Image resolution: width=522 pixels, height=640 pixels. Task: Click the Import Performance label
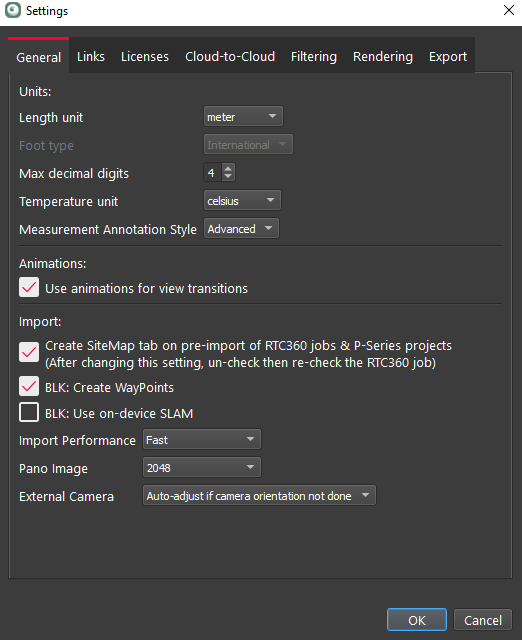click(x=77, y=440)
